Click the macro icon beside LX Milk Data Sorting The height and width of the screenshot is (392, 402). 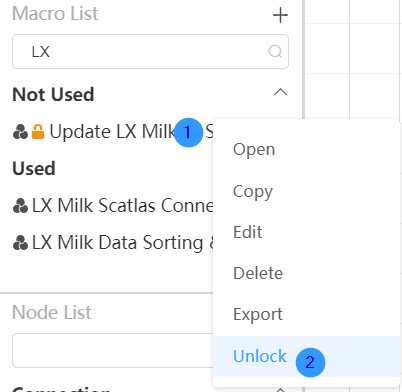[x=20, y=243]
